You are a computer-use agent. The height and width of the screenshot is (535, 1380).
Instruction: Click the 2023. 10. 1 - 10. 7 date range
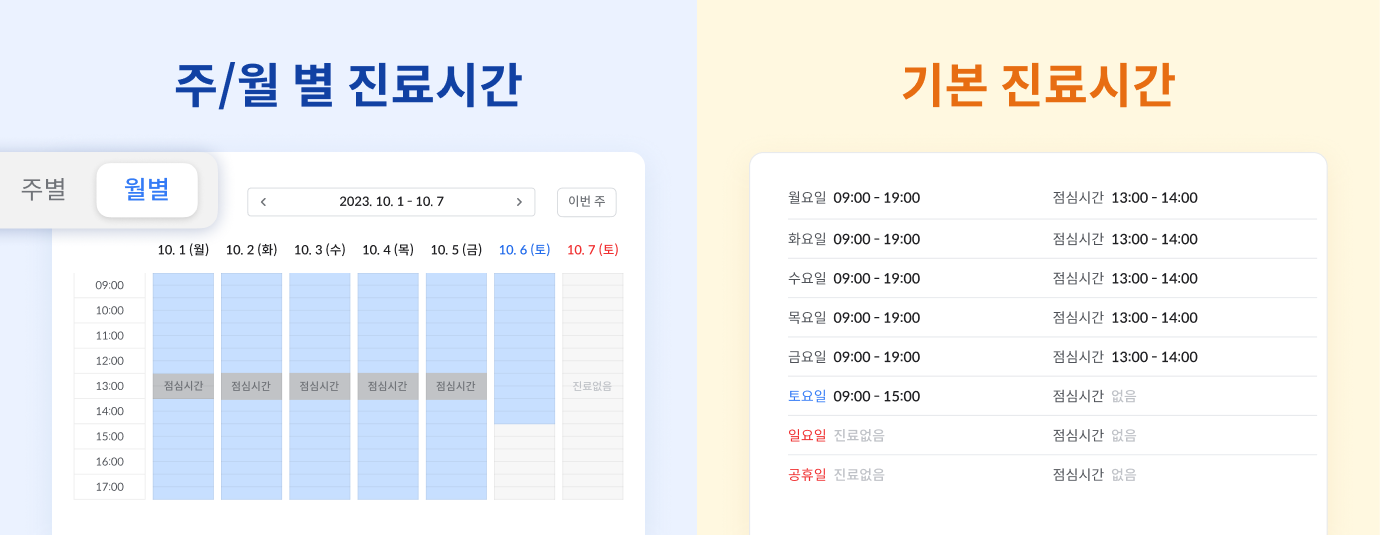coord(391,202)
